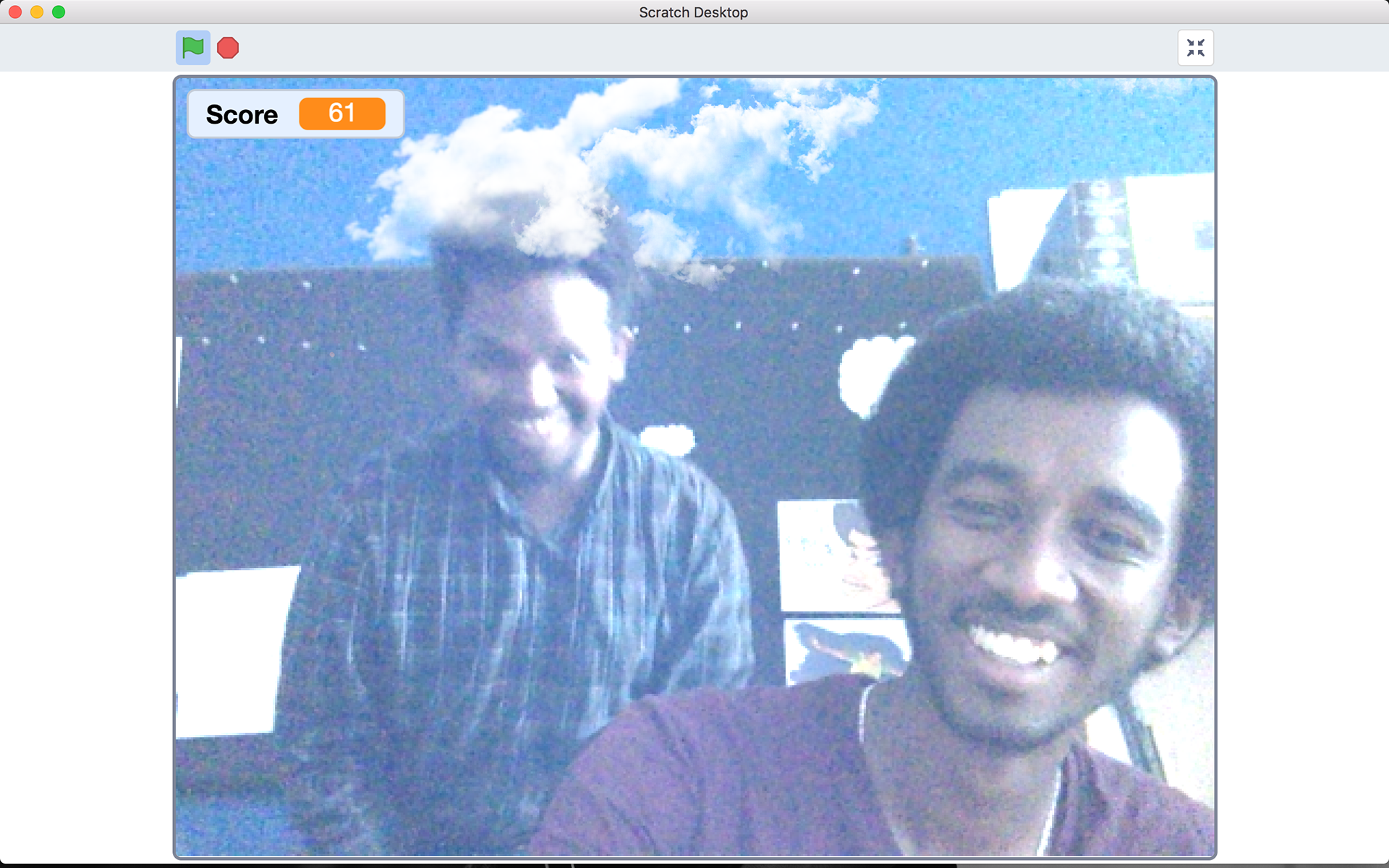1389x868 pixels.
Task: Minimize the Scratch Desktop window
Action: 37,12
